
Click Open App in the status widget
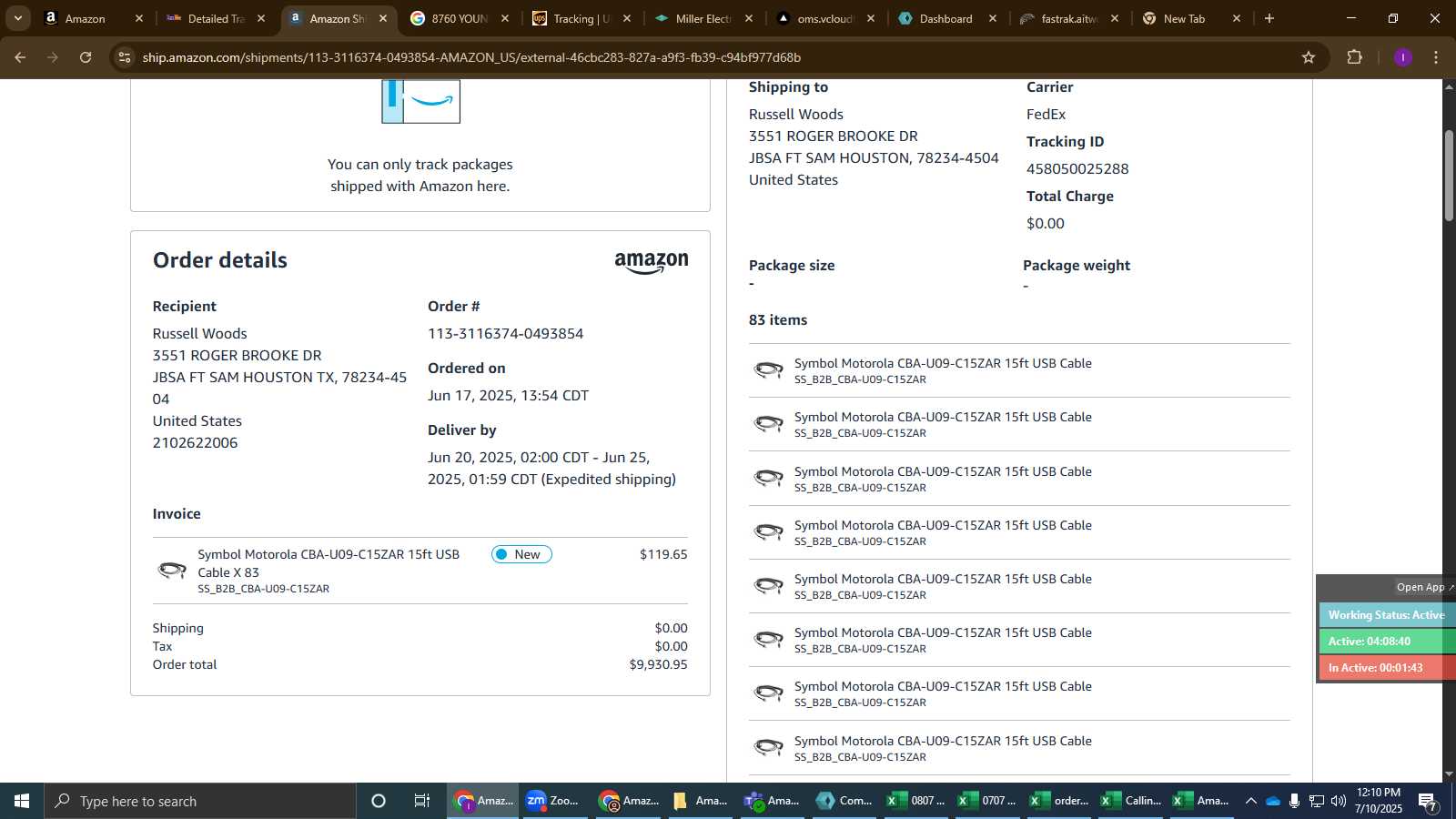point(1423,588)
